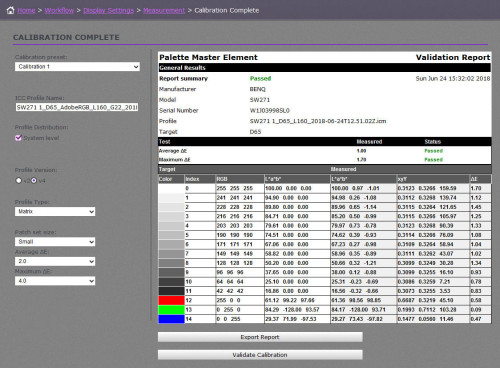Click the 'D65' target value
This screenshot has width=500, height=368.
click(255, 132)
